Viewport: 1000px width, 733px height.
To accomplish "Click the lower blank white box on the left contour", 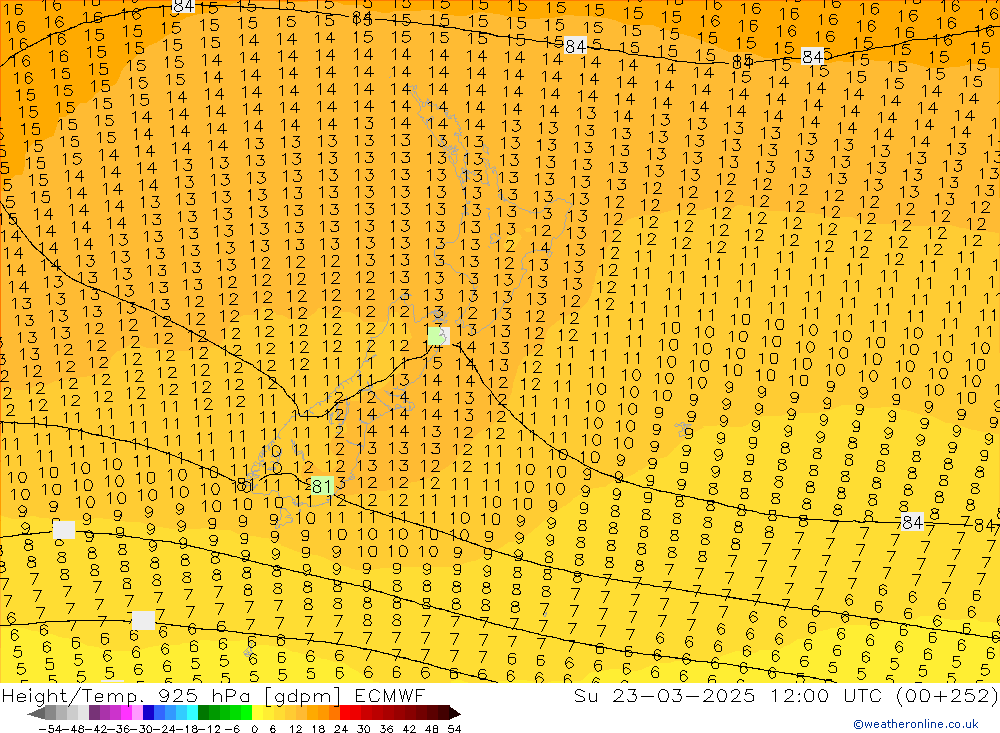I will pos(143,619).
